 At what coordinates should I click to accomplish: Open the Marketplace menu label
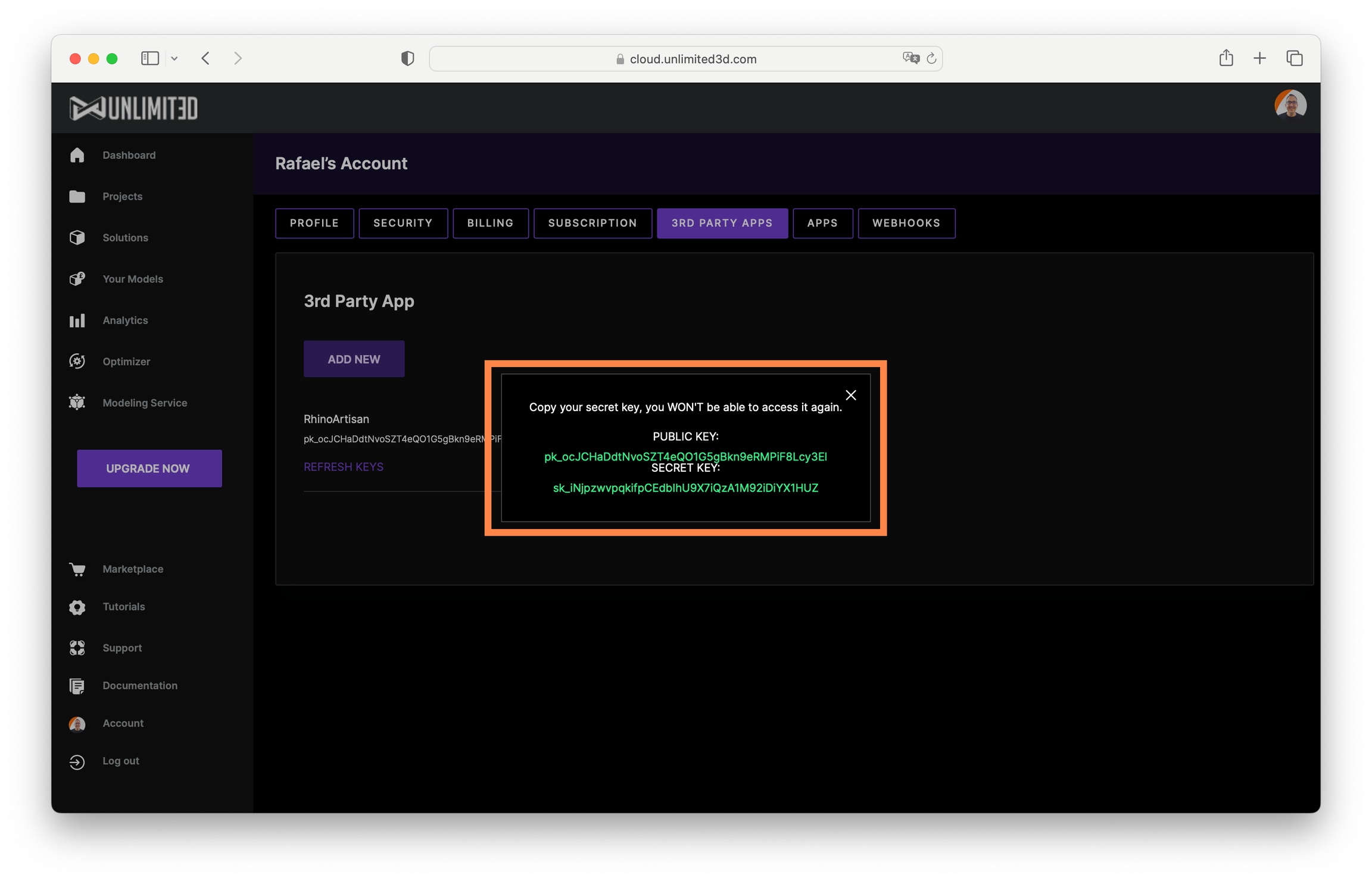tap(133, 569)
